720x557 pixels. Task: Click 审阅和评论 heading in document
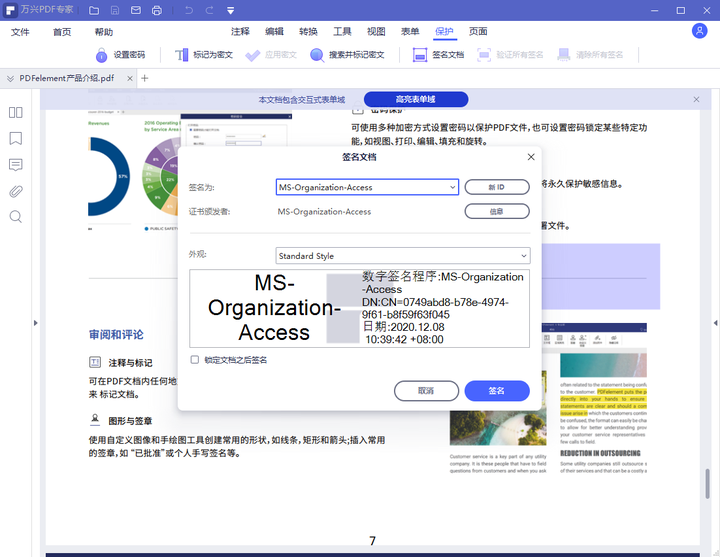116,335
